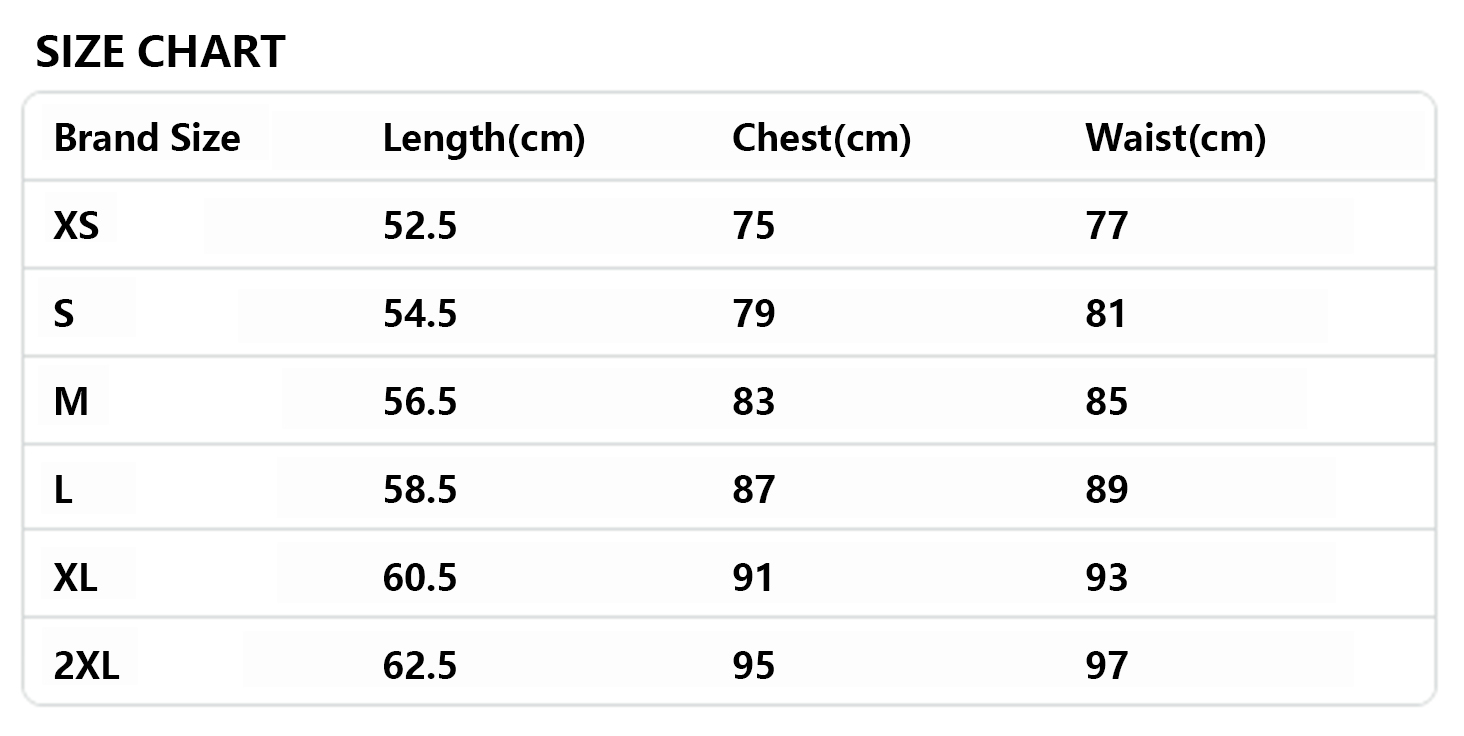Click the XS size label

(x=76, y=226)
